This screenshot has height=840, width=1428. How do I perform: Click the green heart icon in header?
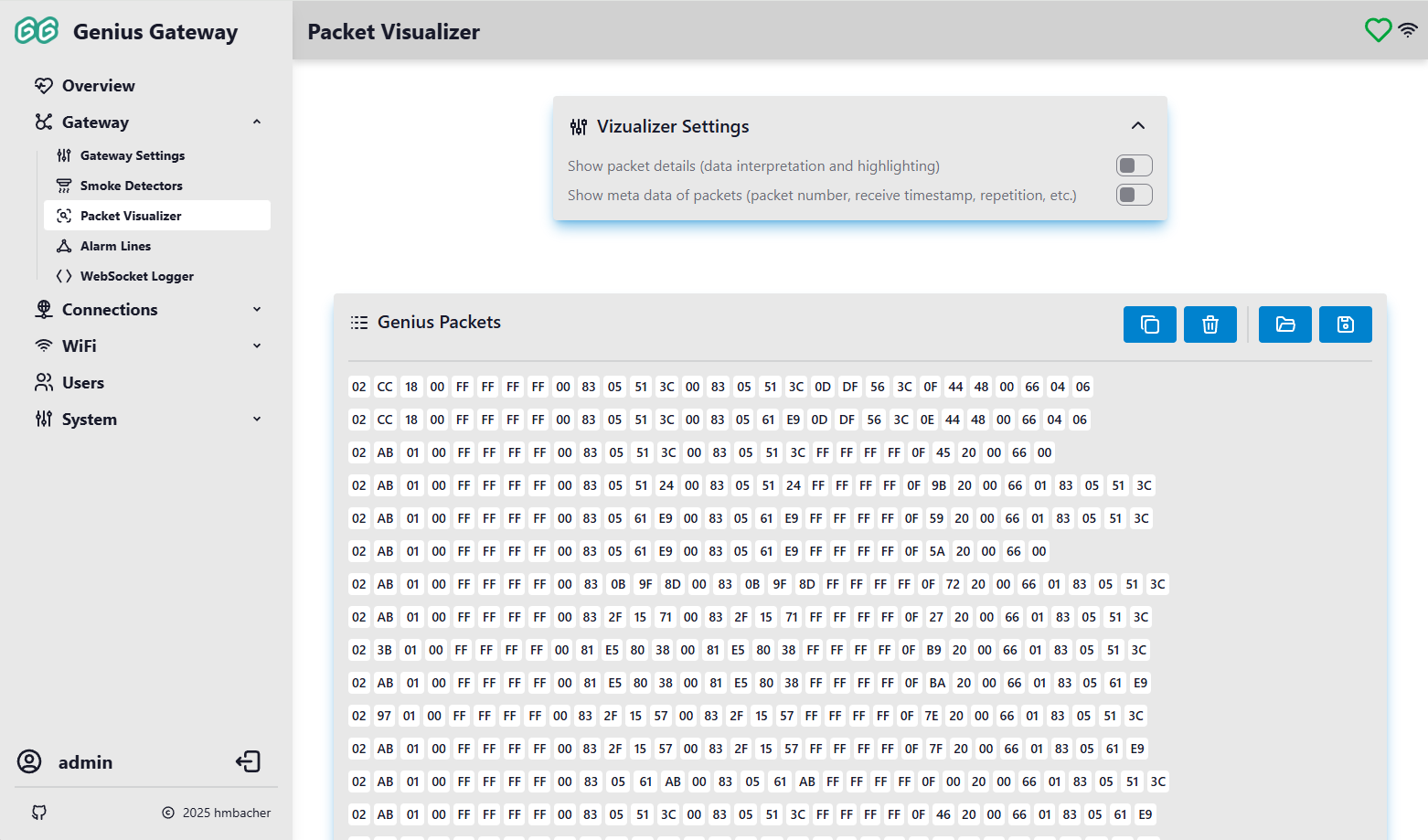1378,30
